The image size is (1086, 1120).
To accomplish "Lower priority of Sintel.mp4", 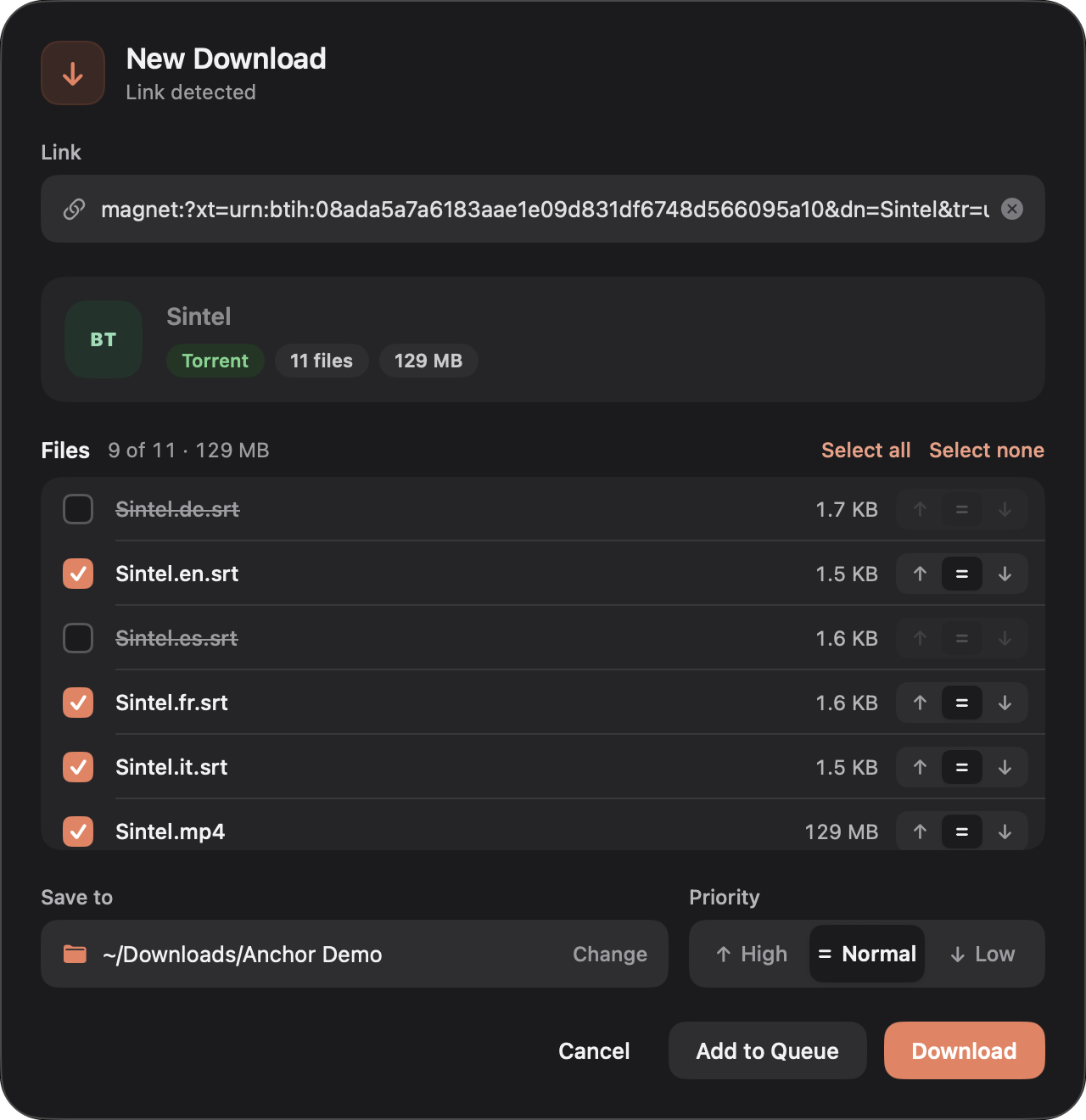I will coord(1005,832).
